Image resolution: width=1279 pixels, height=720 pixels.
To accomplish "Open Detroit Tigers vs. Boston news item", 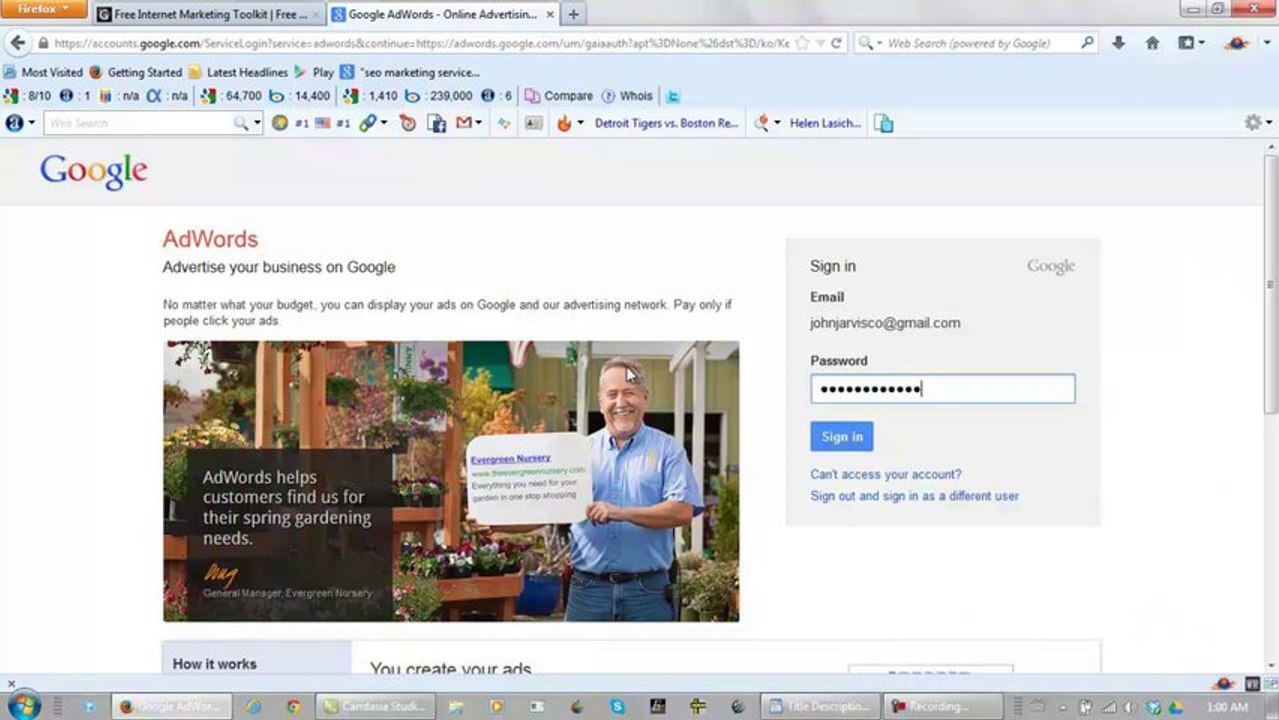I will click(666, 123).
